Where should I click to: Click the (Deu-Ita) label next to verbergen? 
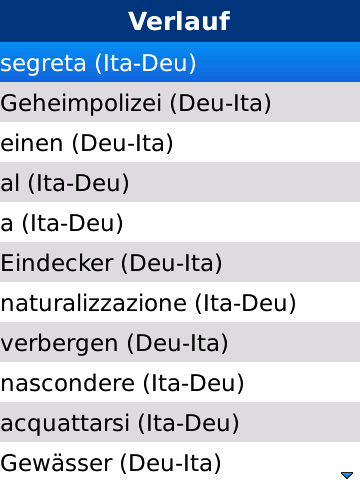coord(177,343)
